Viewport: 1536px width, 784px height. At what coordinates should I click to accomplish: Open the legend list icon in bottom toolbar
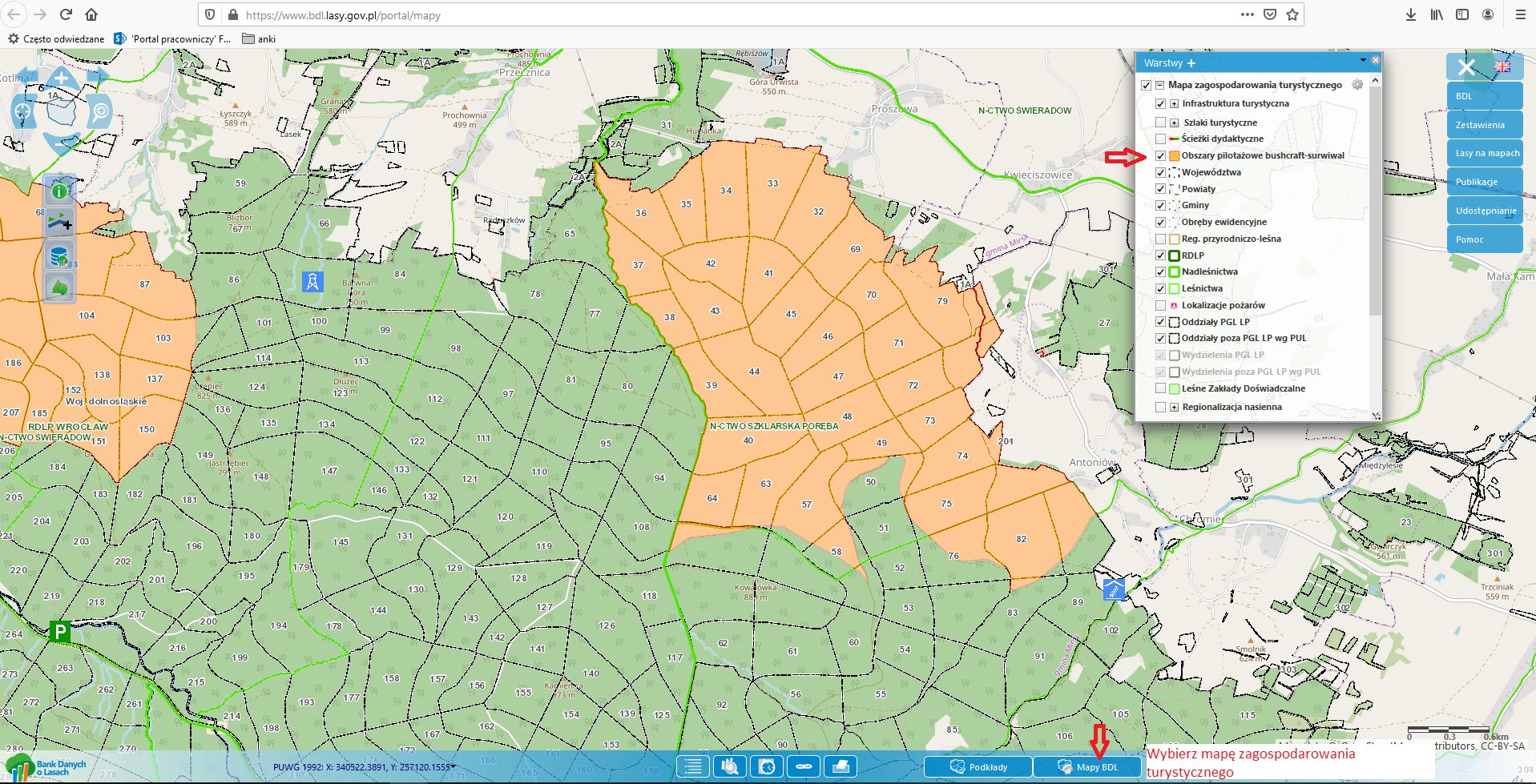click(x=693, y=766)
